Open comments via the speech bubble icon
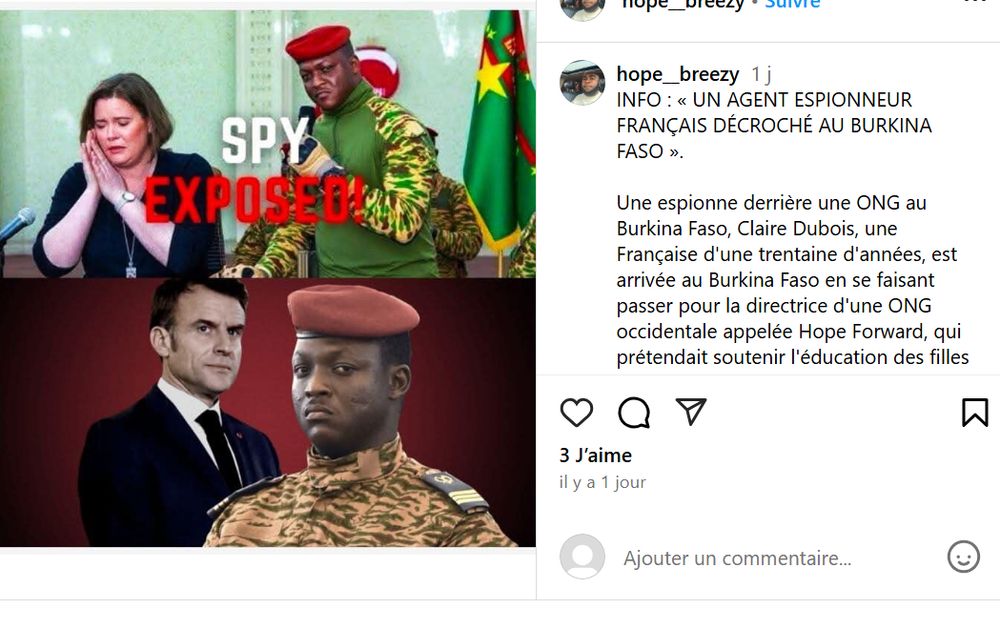 (x=634, y=412)
